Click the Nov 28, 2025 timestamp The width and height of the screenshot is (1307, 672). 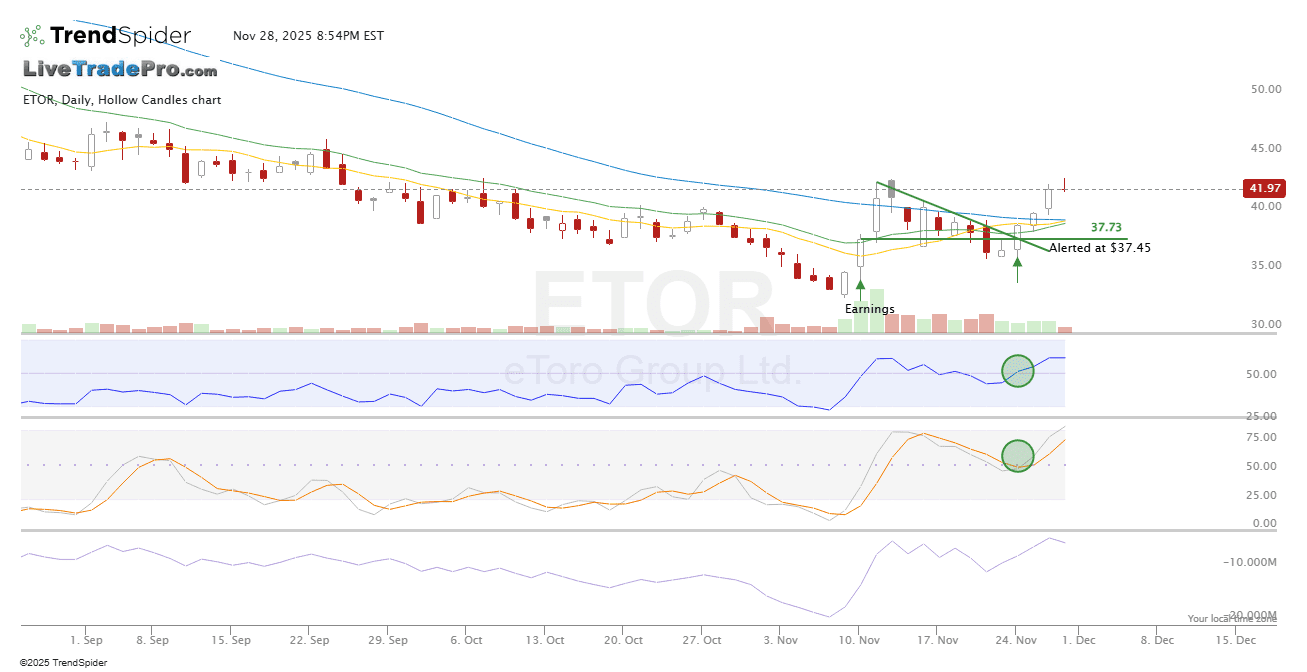(x=308, y=36)
